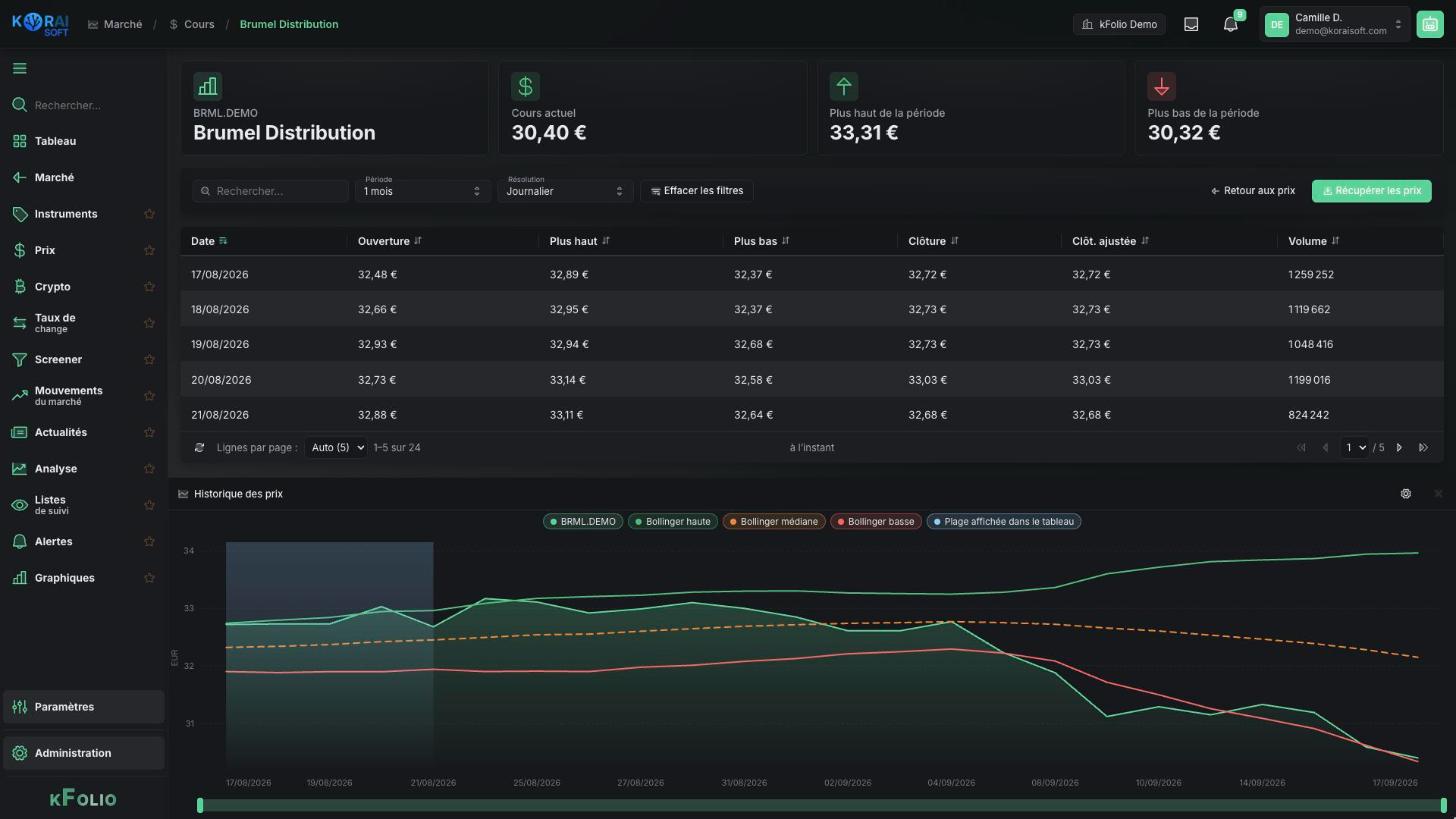This screenshot has width=1456, height=819.
Task: Click the right handle of chart range slider
Action: [1443, 805]
